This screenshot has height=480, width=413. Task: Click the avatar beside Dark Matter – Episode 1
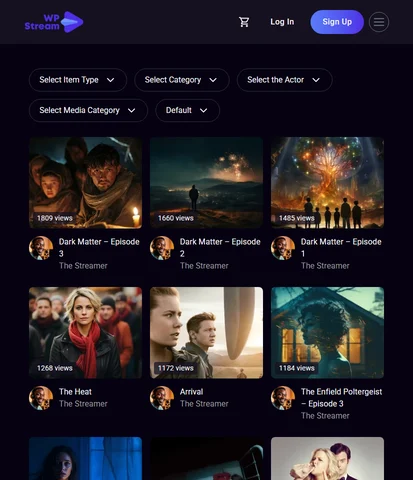click(x=283, y=248)
